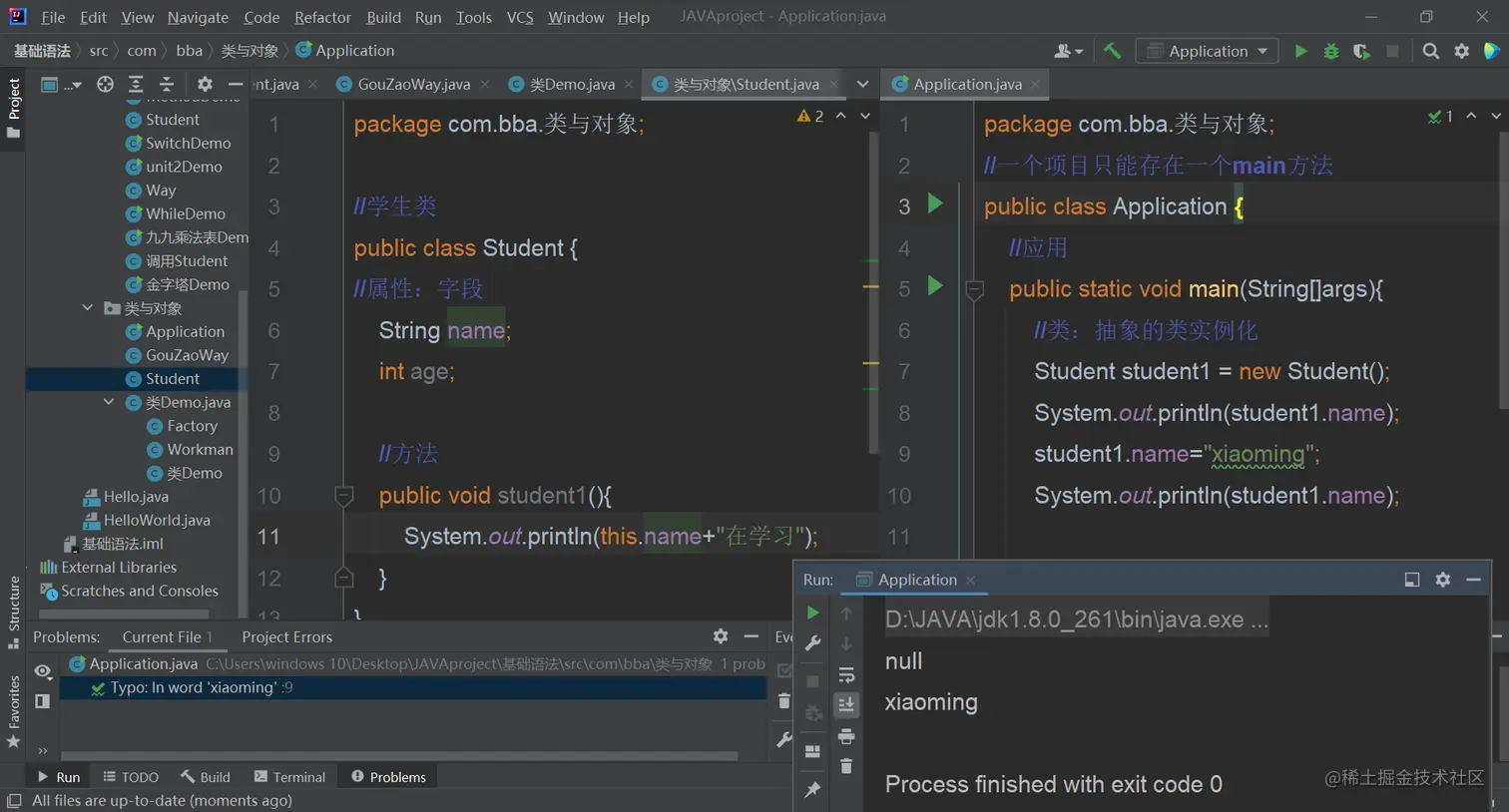The height and width of the screenshot is (812, 1509).
Task: Switch to 类Demo.java editor tab
Action: click(x=572, y=85)
